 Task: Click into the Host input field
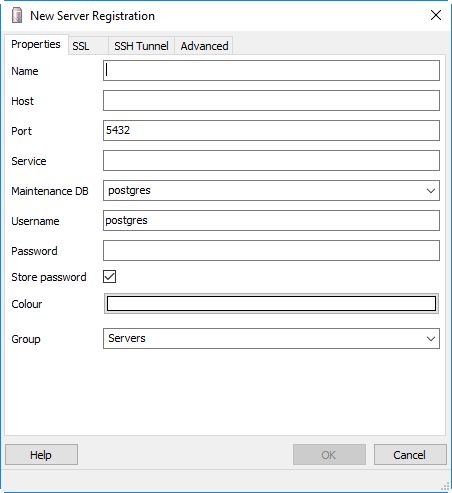coord(271,100)
